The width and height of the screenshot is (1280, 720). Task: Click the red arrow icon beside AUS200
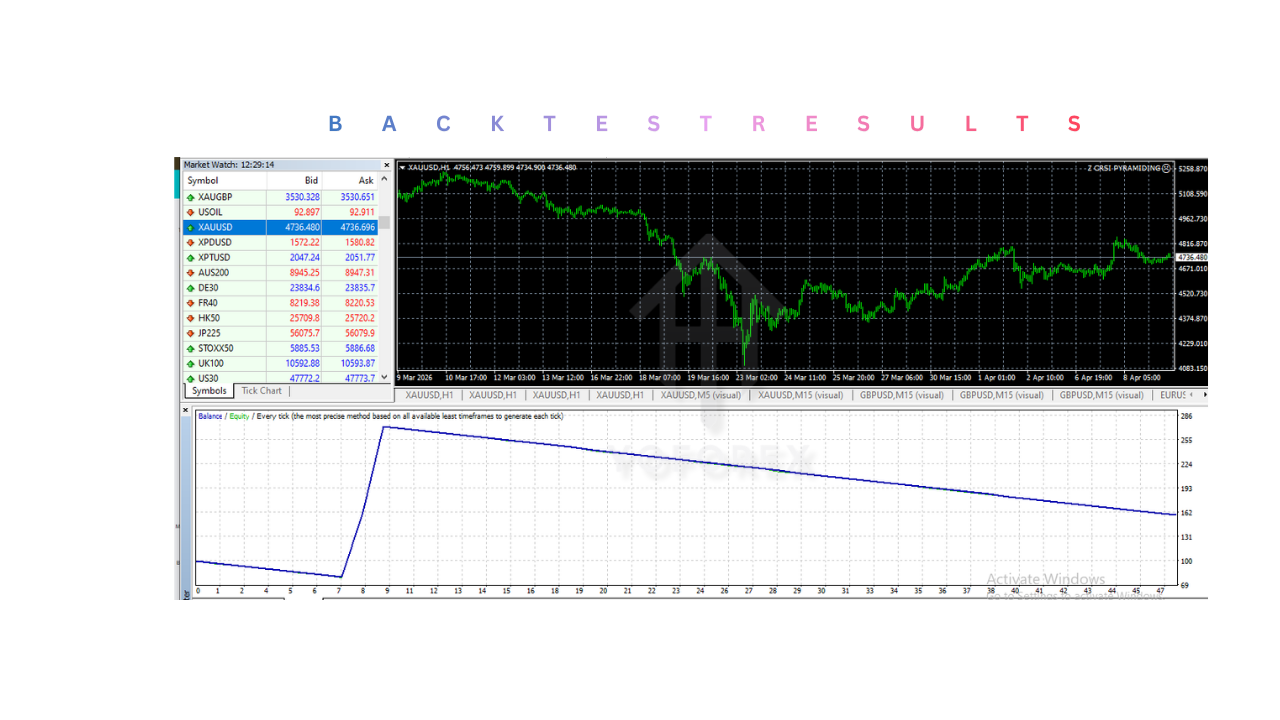pyautogui.click(x=190, y=272)
